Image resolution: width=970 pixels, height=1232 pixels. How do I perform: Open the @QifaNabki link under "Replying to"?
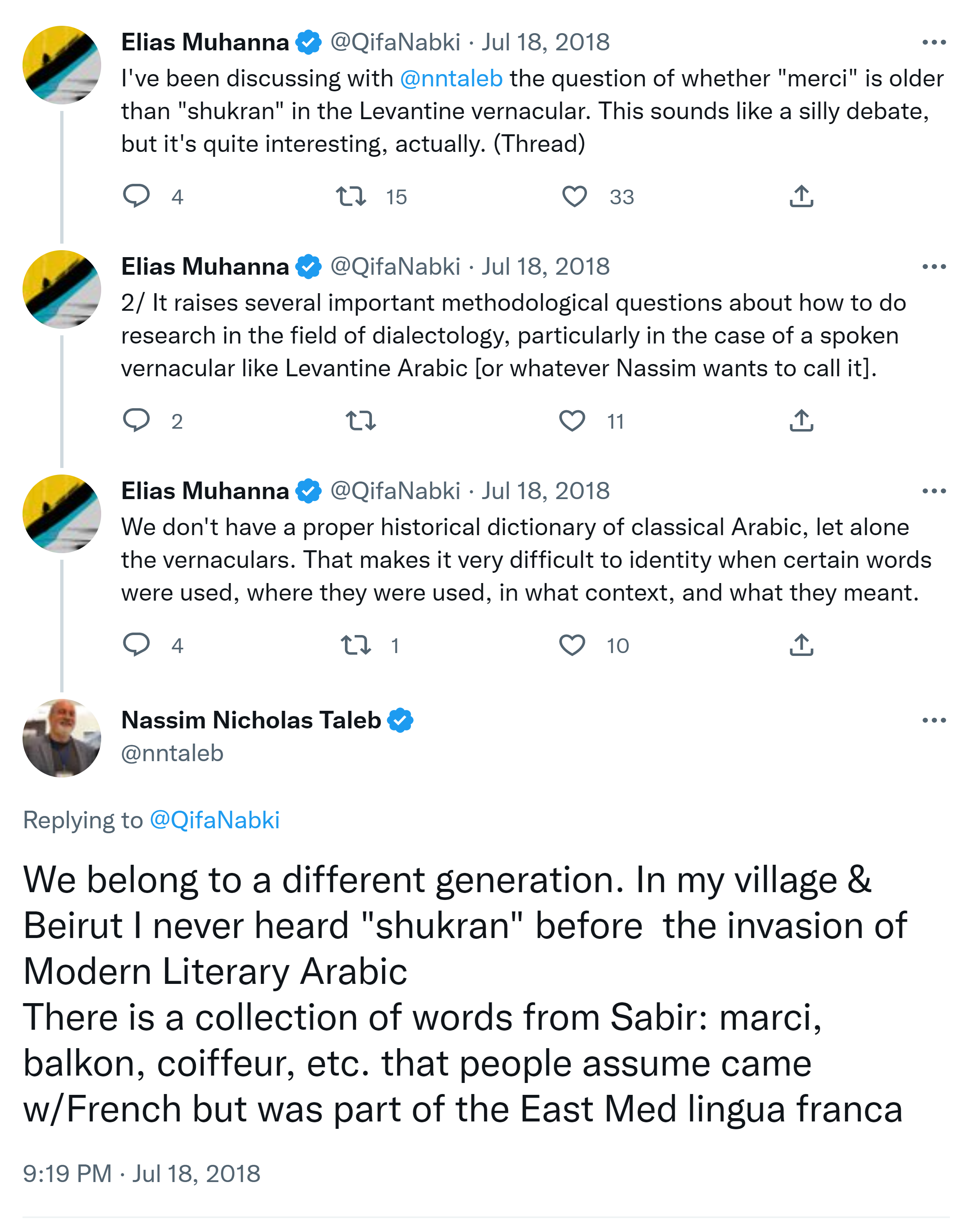214,820
